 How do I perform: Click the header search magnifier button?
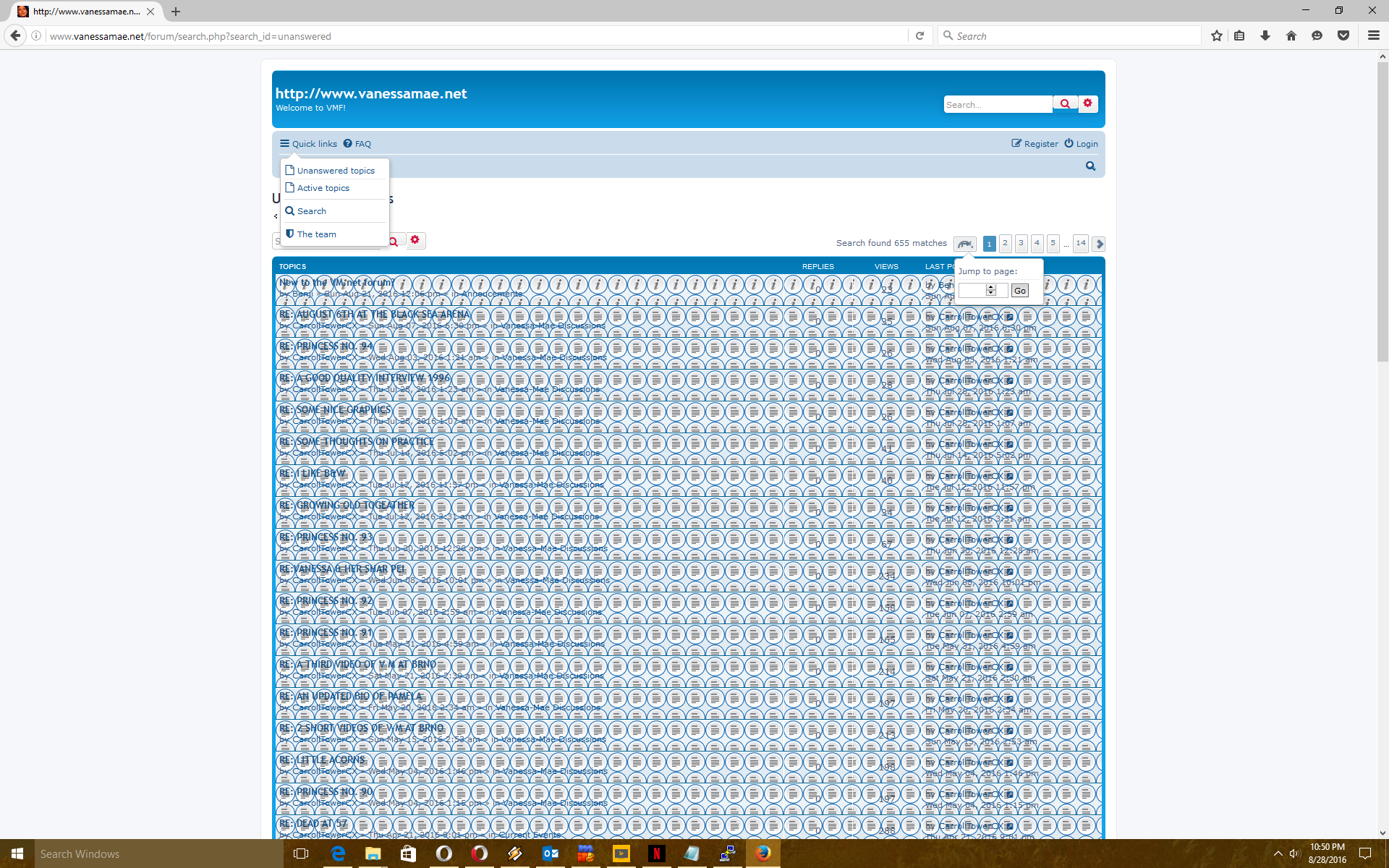(1065, 104)
